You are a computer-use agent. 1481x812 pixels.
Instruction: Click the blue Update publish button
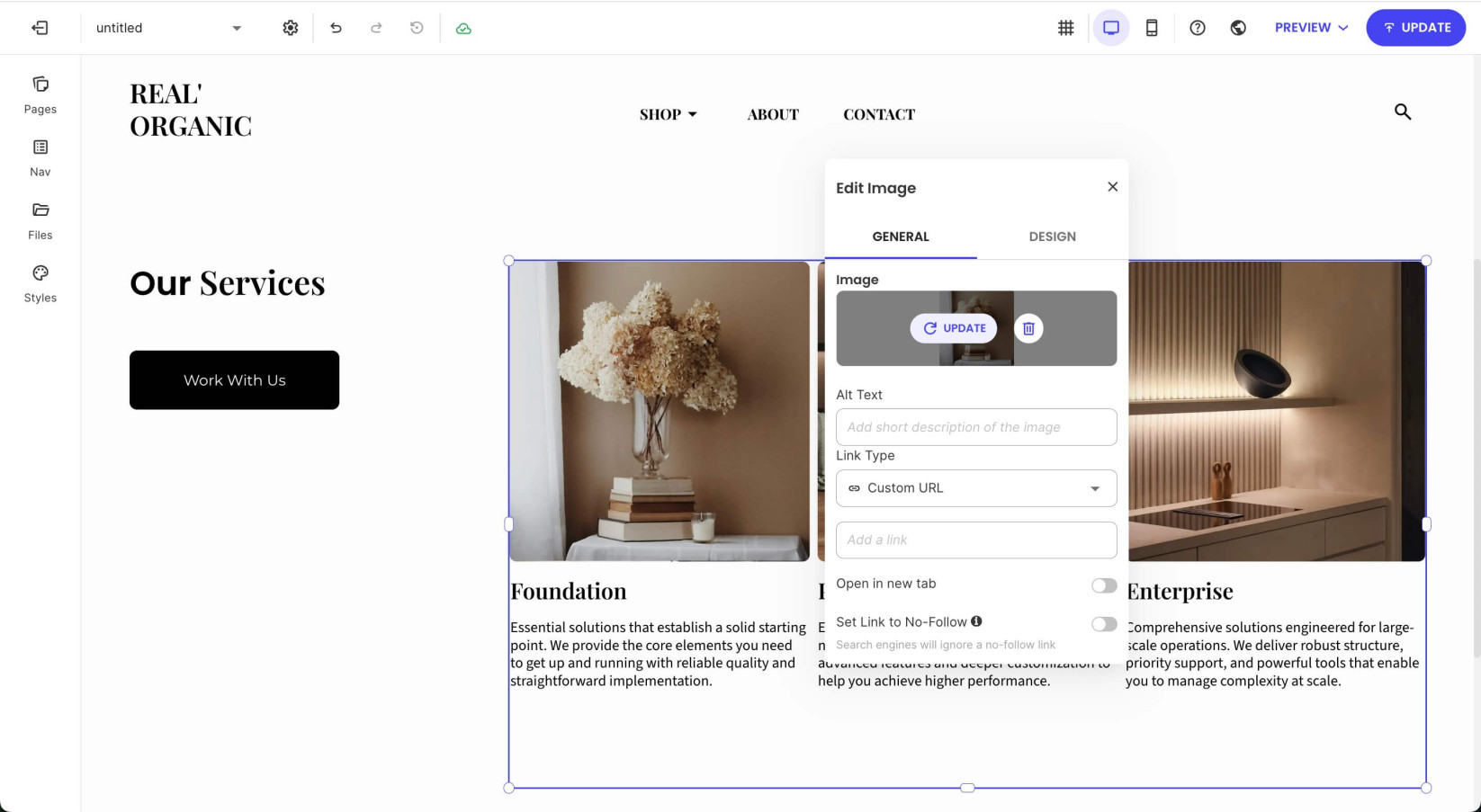[1416, 28]
